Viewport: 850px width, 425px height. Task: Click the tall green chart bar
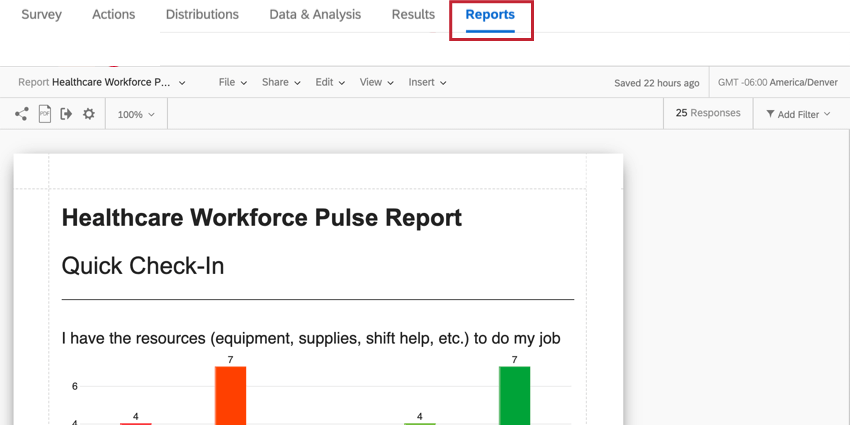pyautogui.click(x=514, y=395)
